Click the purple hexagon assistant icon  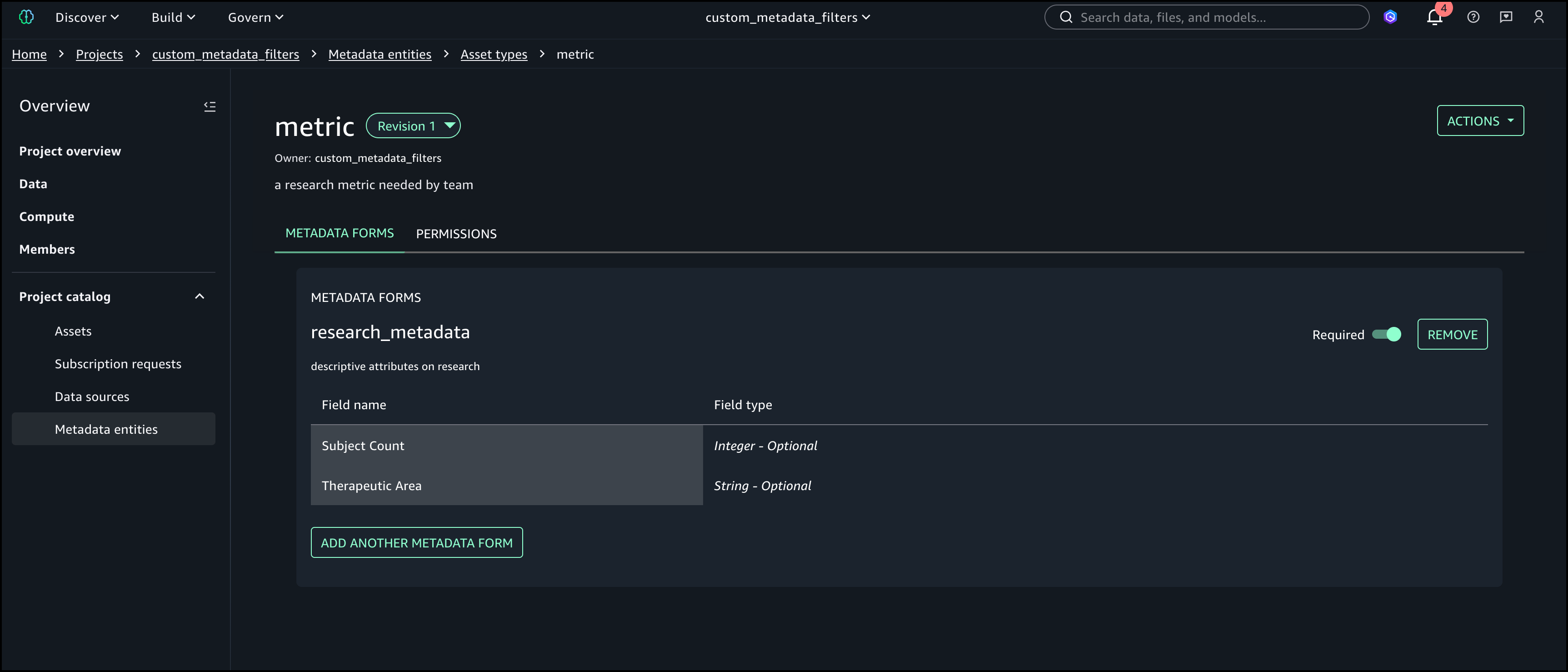click(1390, 17)
